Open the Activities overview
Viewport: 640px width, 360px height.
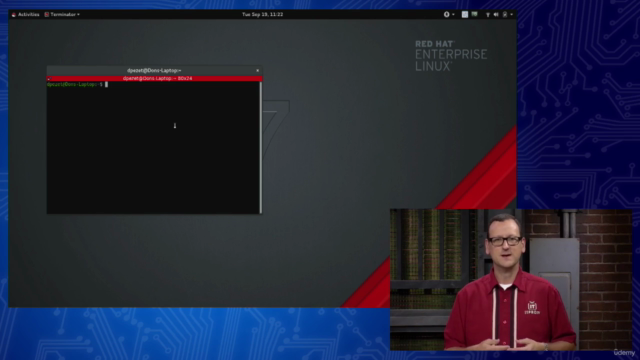point(29,14)
